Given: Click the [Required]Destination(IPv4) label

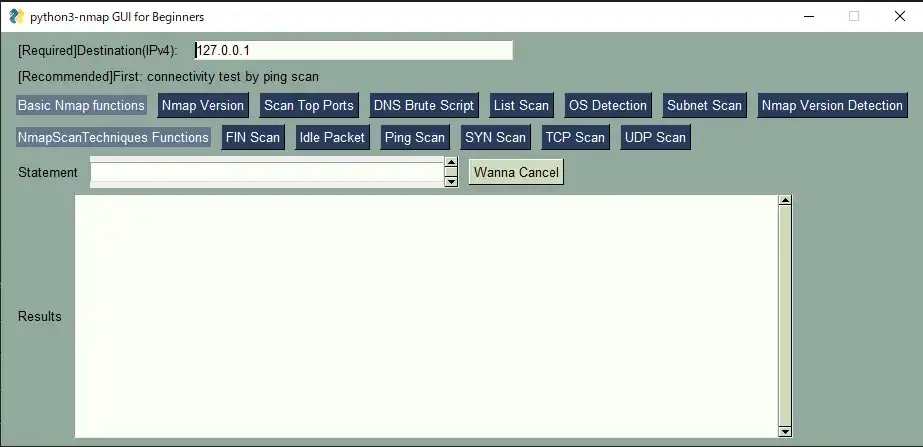Looking at the screenshot, I should pyautogui.click(x=98, y=51).
